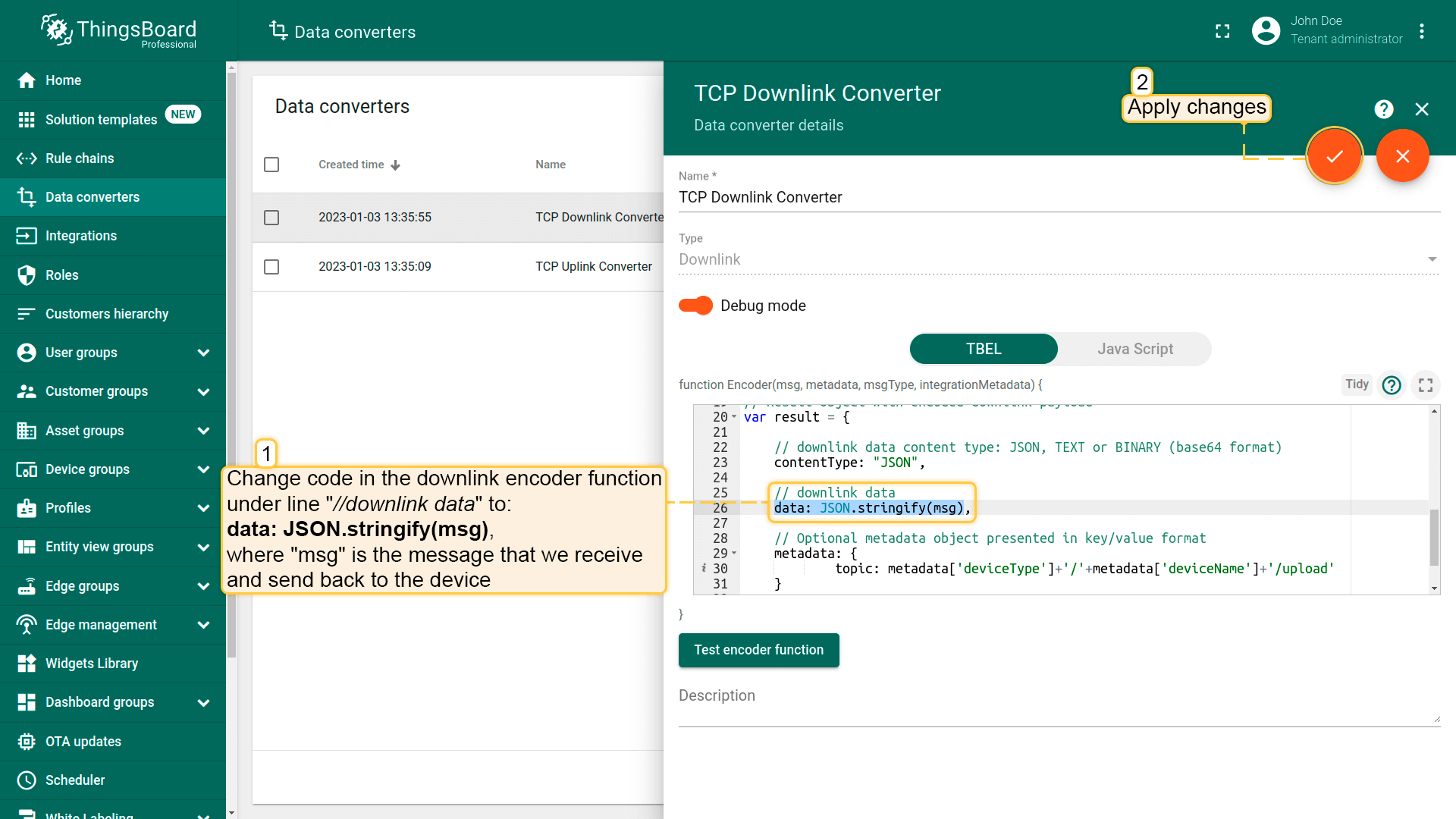Image resolution: width=1456 pixels, height=819 pixels.
Task: Switch to the Java Script tab
Action: tap(1134, 349)
